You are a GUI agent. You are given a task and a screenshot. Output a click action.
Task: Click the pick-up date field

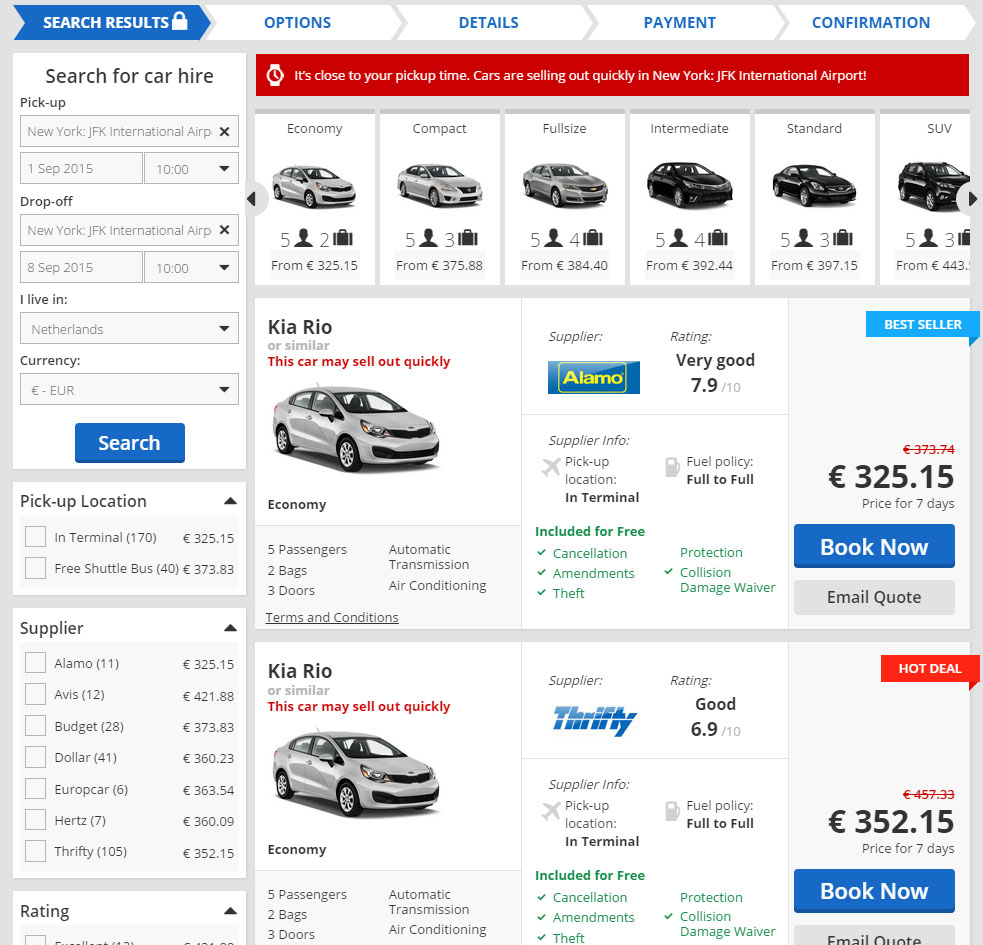pos(81,169)
